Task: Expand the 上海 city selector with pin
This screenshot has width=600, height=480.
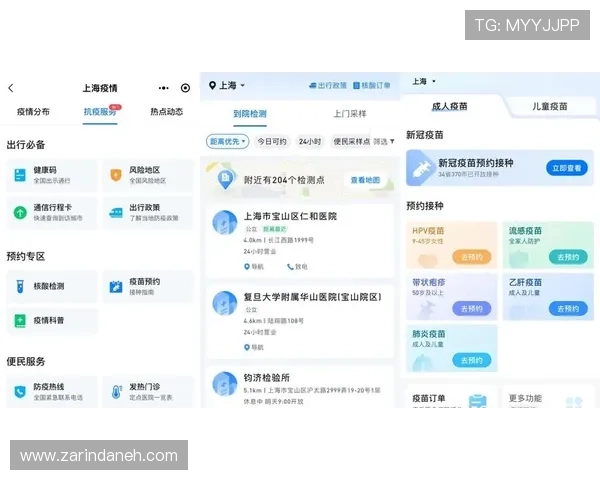Action: click(x=227, y=85)
